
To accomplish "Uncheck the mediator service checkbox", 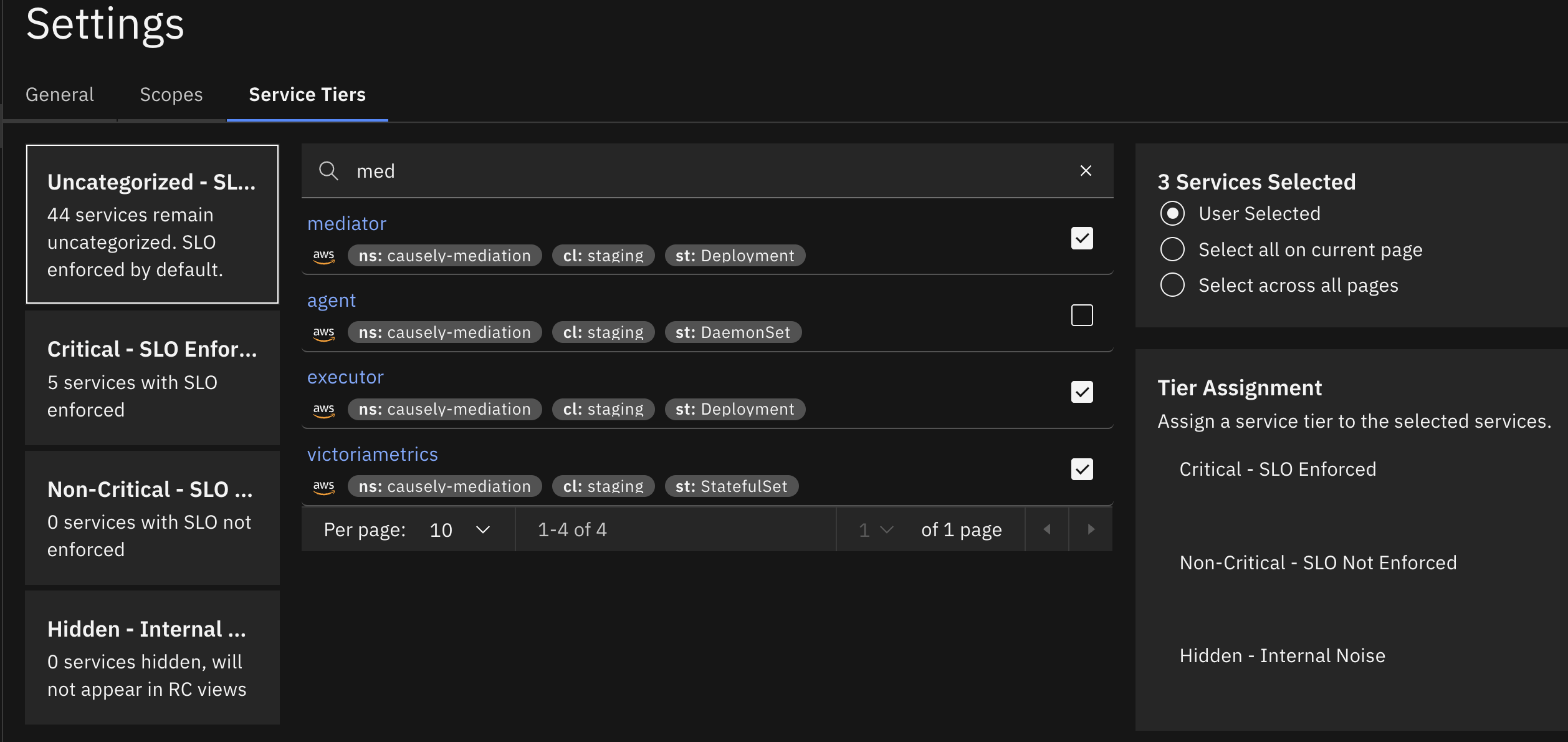I will pos(1083,238).
